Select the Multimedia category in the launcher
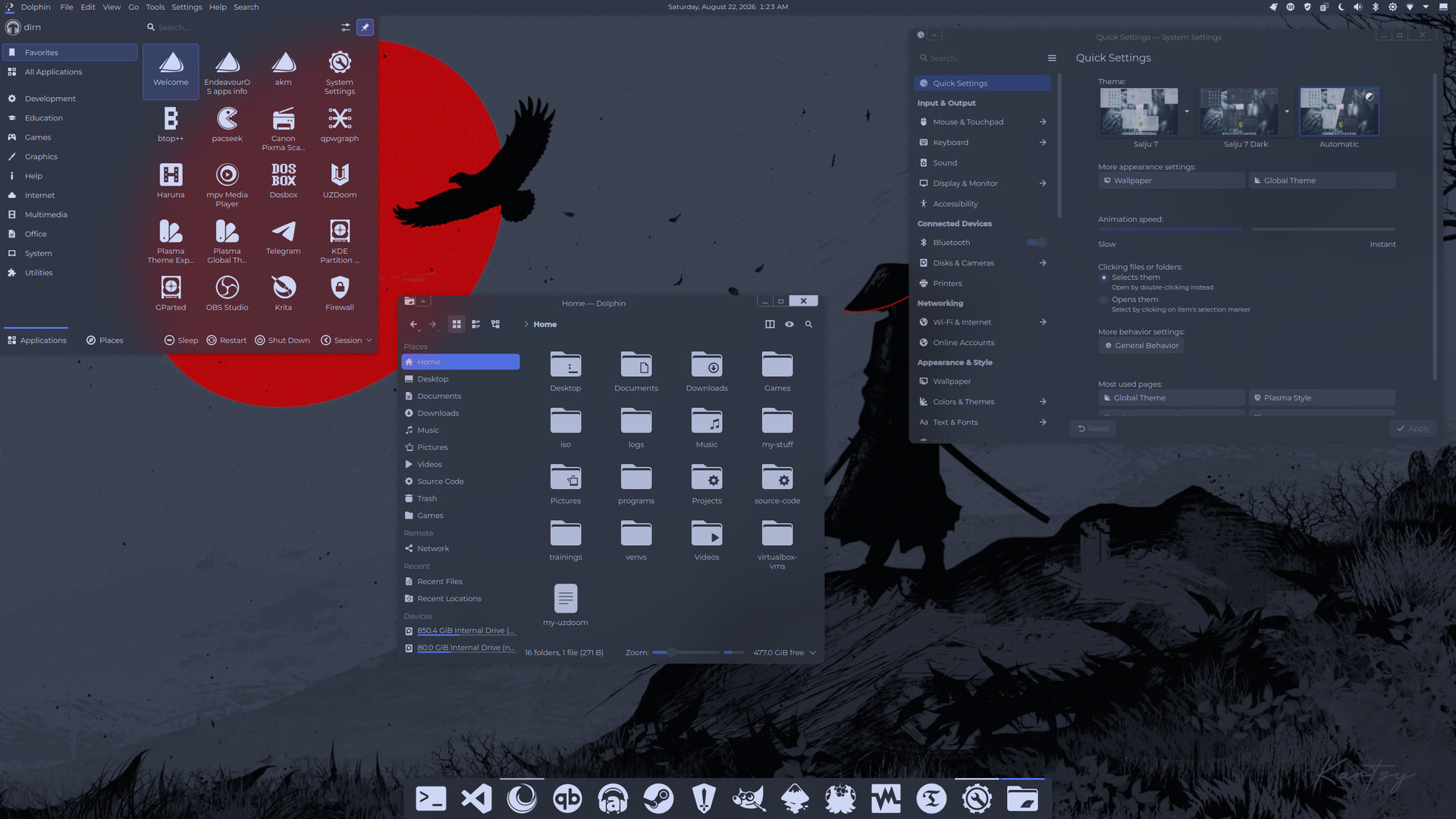 click(70, 215)
